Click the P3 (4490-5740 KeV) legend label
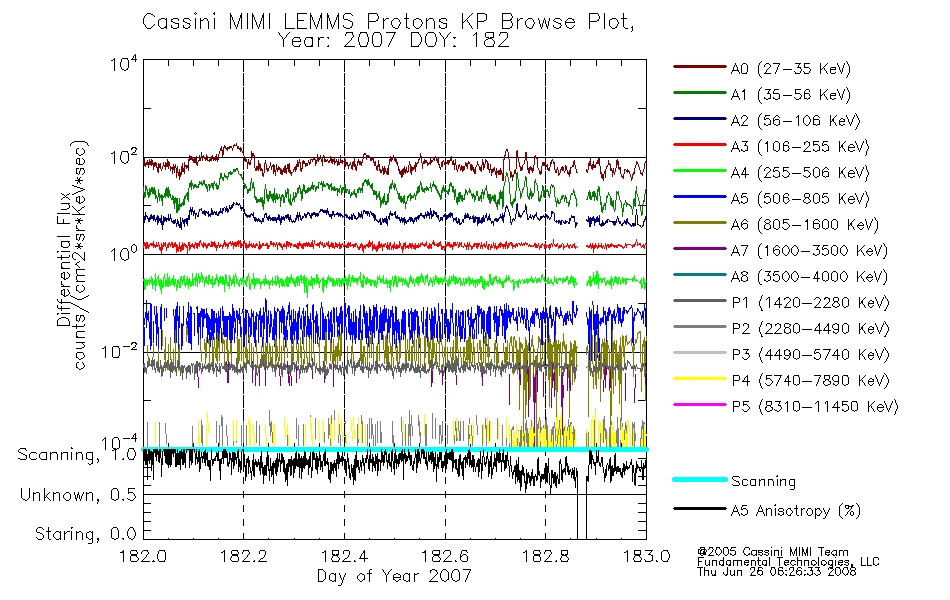Image resolution: width=950 pixels, height=600 pixels. coord(810,355)
